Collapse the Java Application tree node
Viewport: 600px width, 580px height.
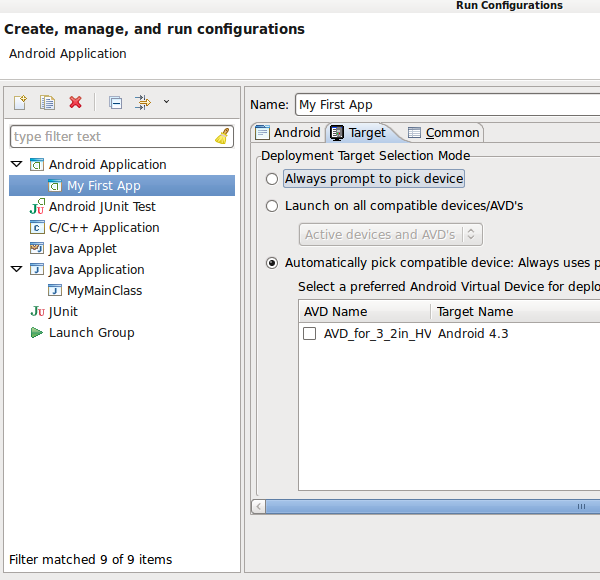pos(16,269)
